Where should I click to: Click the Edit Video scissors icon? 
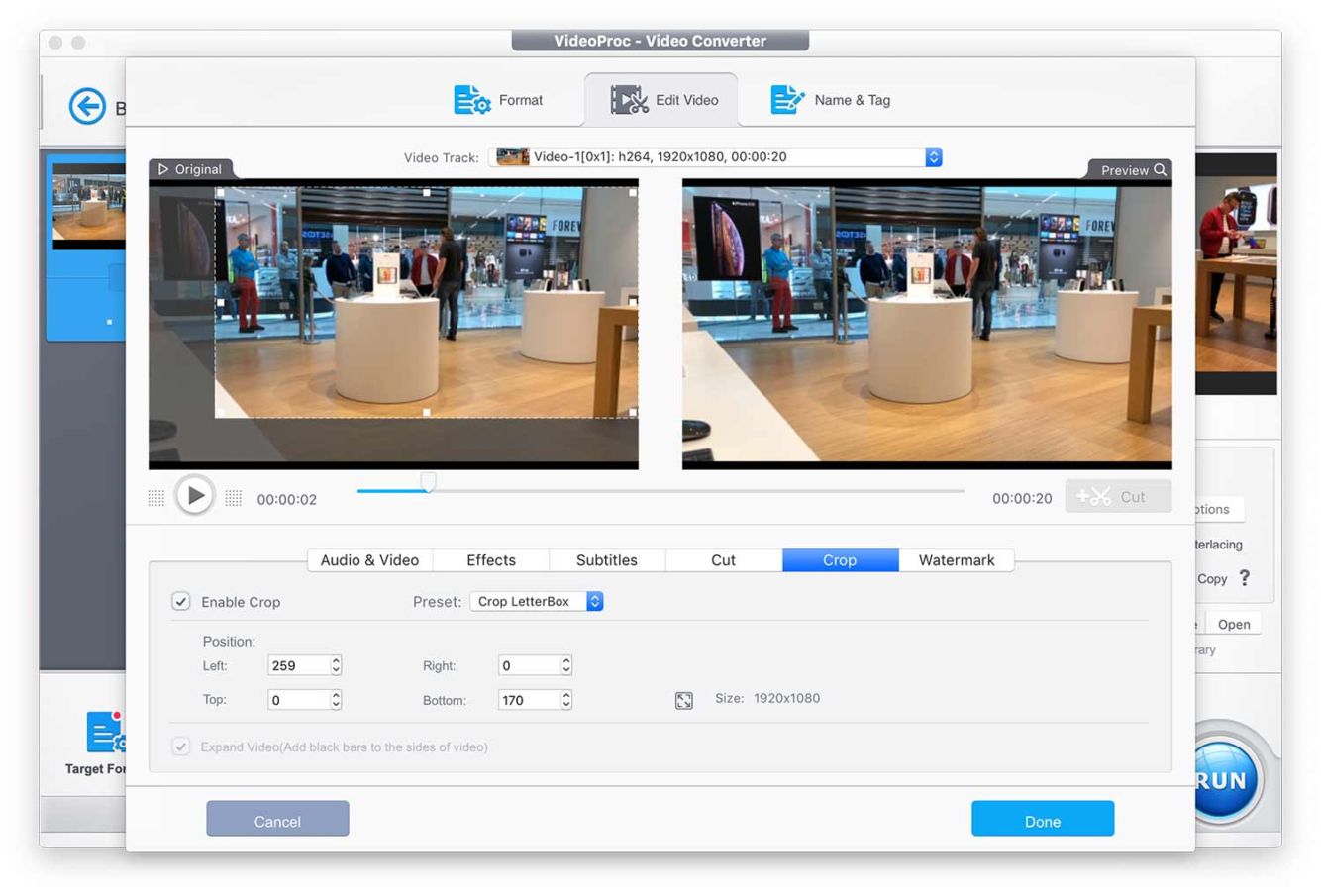click(629, 100)
